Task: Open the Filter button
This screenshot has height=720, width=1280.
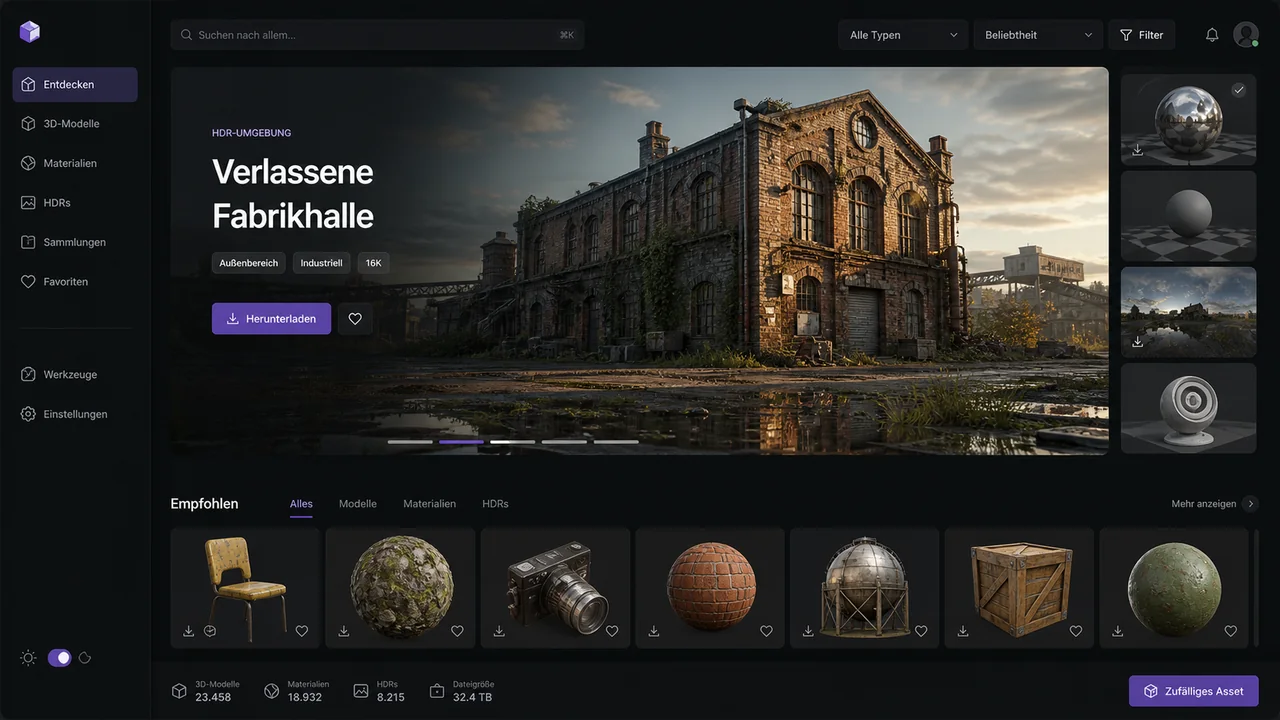Action: [x=1141, y=35]
